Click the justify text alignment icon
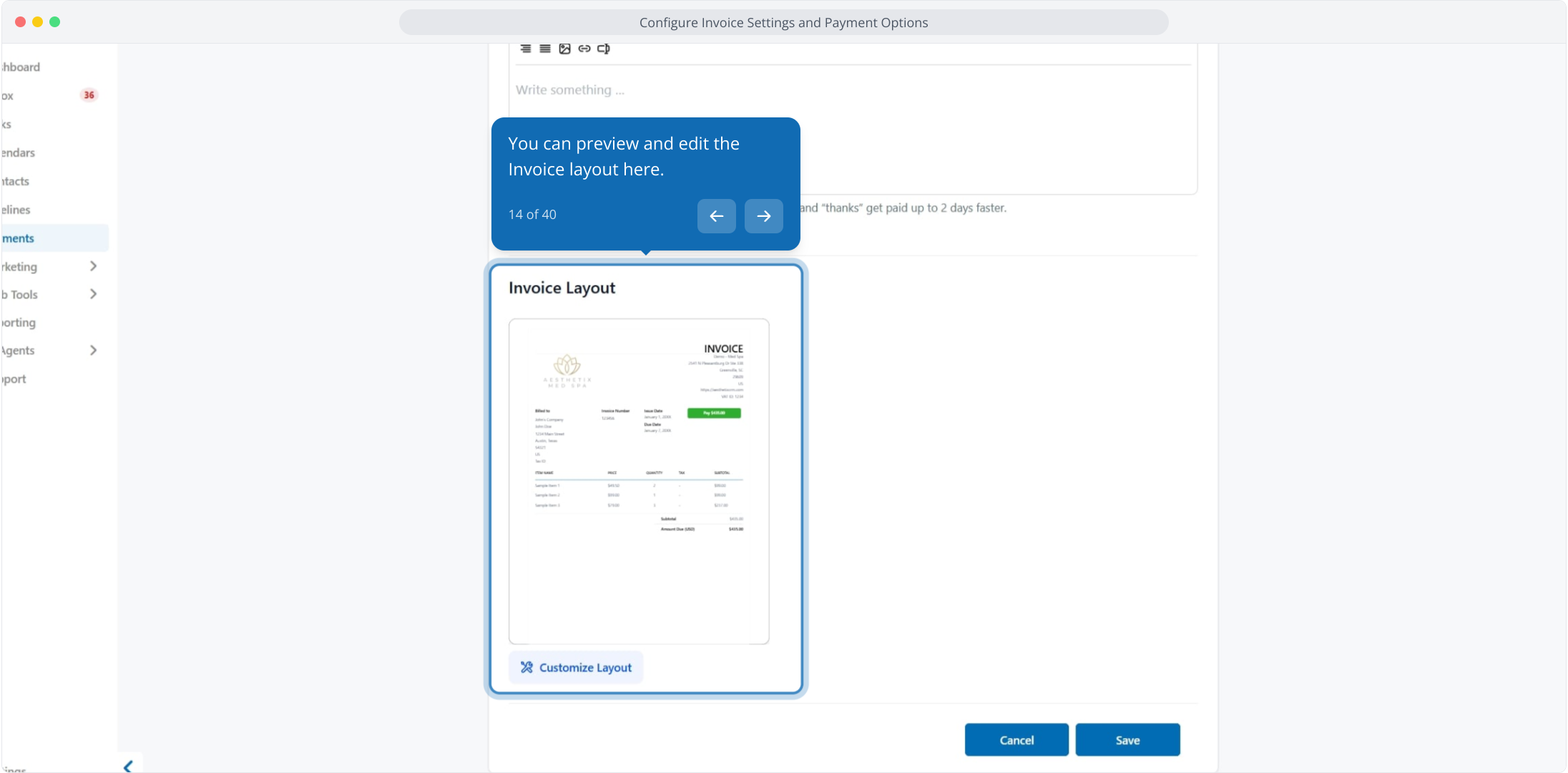1568x773 pixels. tap(545, 49)
